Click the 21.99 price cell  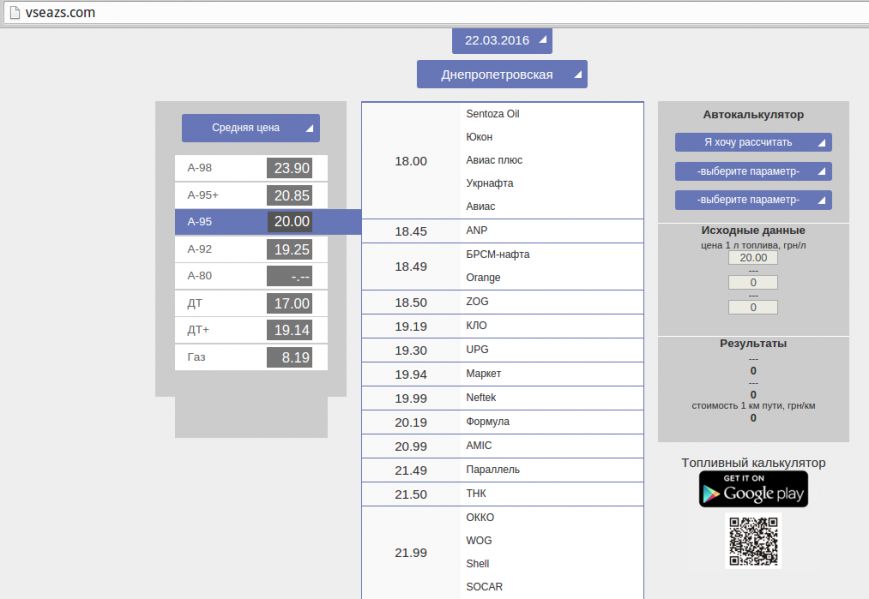(x=411, y=552)
